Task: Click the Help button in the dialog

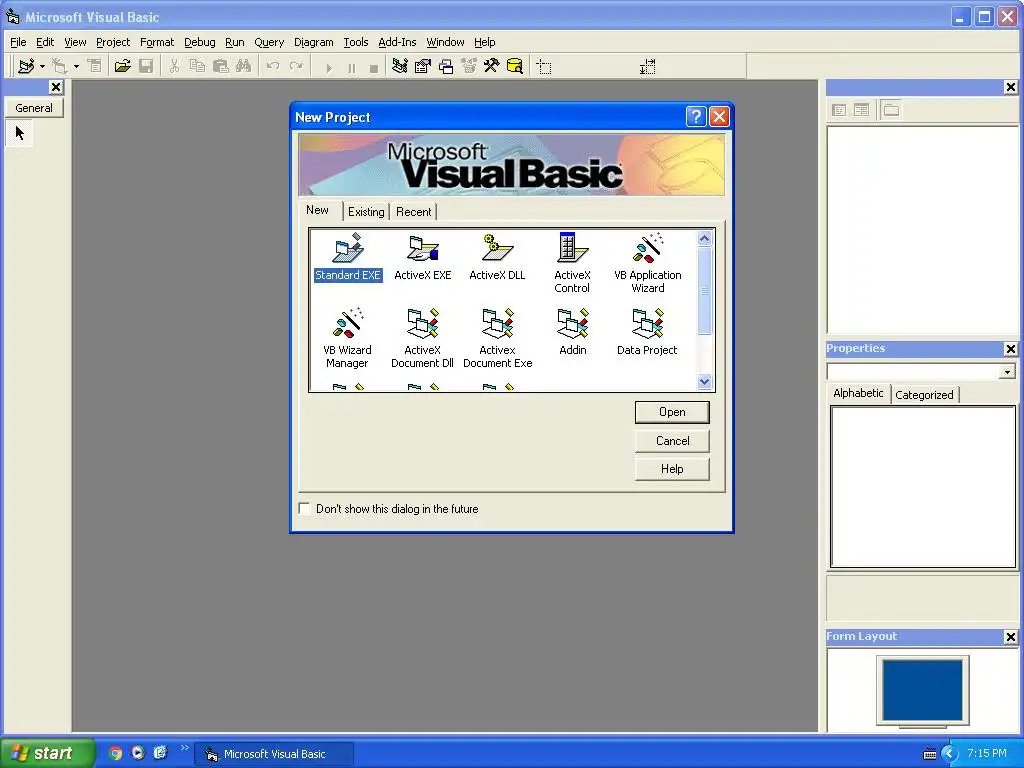Action: pos(672,469)
